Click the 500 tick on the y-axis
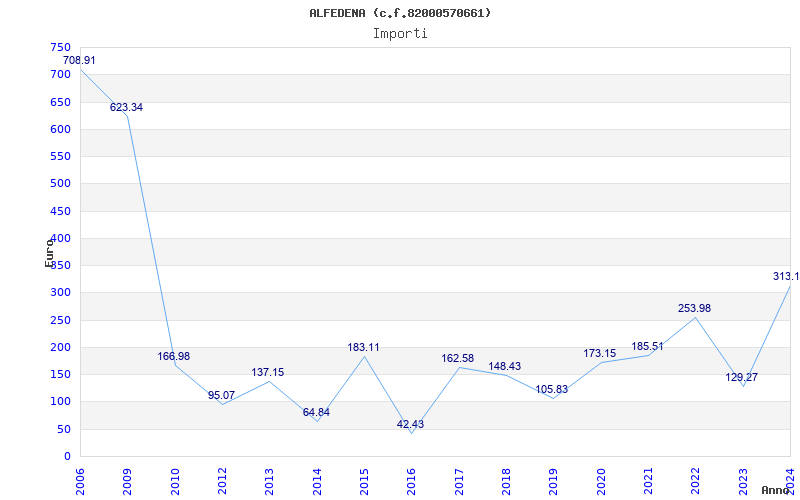This screenshot has width=800, height=500. pyautogui.click(x=60, y=184)
